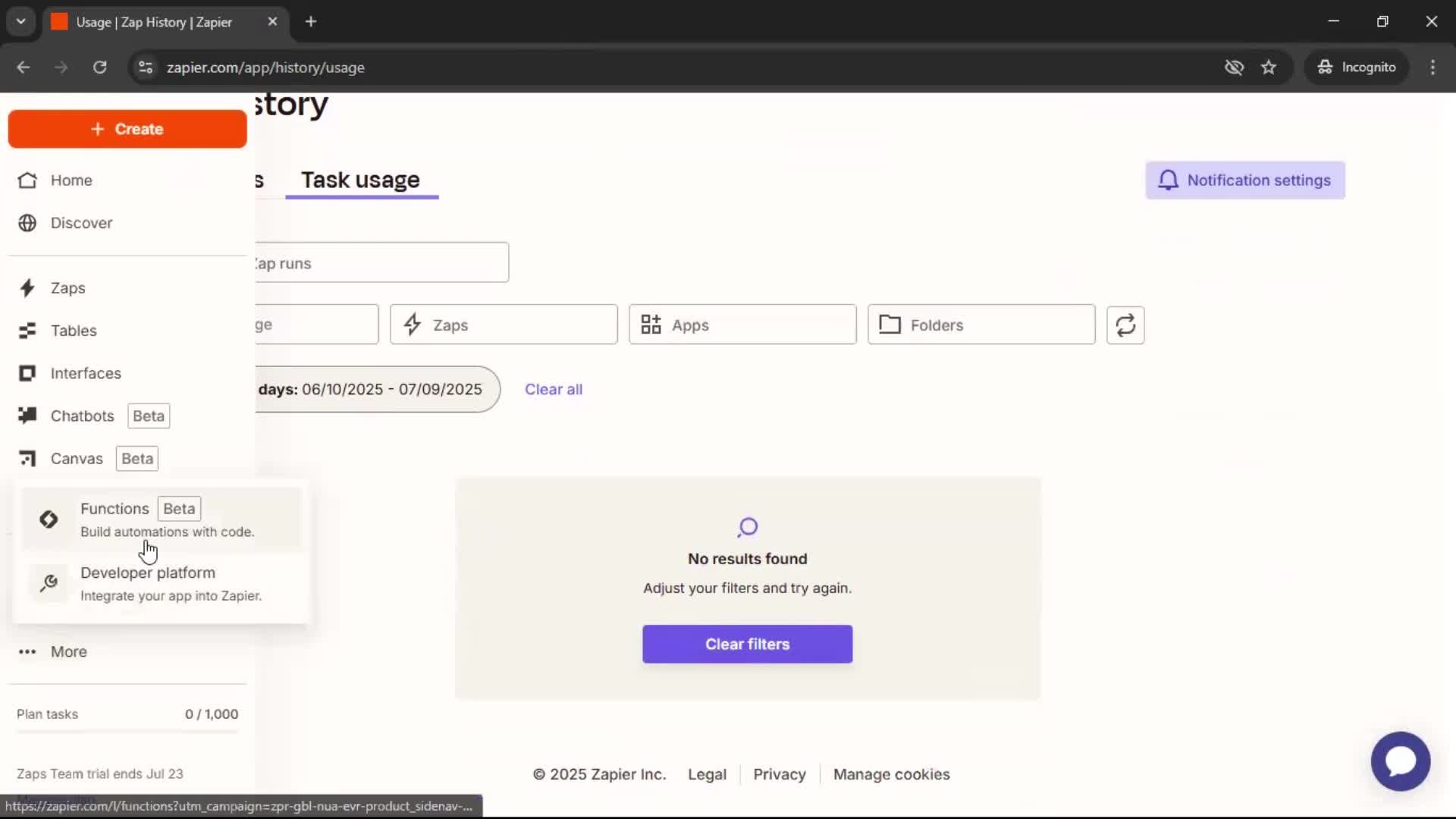Click the site information icon in address bar
Image resolution: width=1456 pixels, height=819 pixels.
[x=146, y=67]
